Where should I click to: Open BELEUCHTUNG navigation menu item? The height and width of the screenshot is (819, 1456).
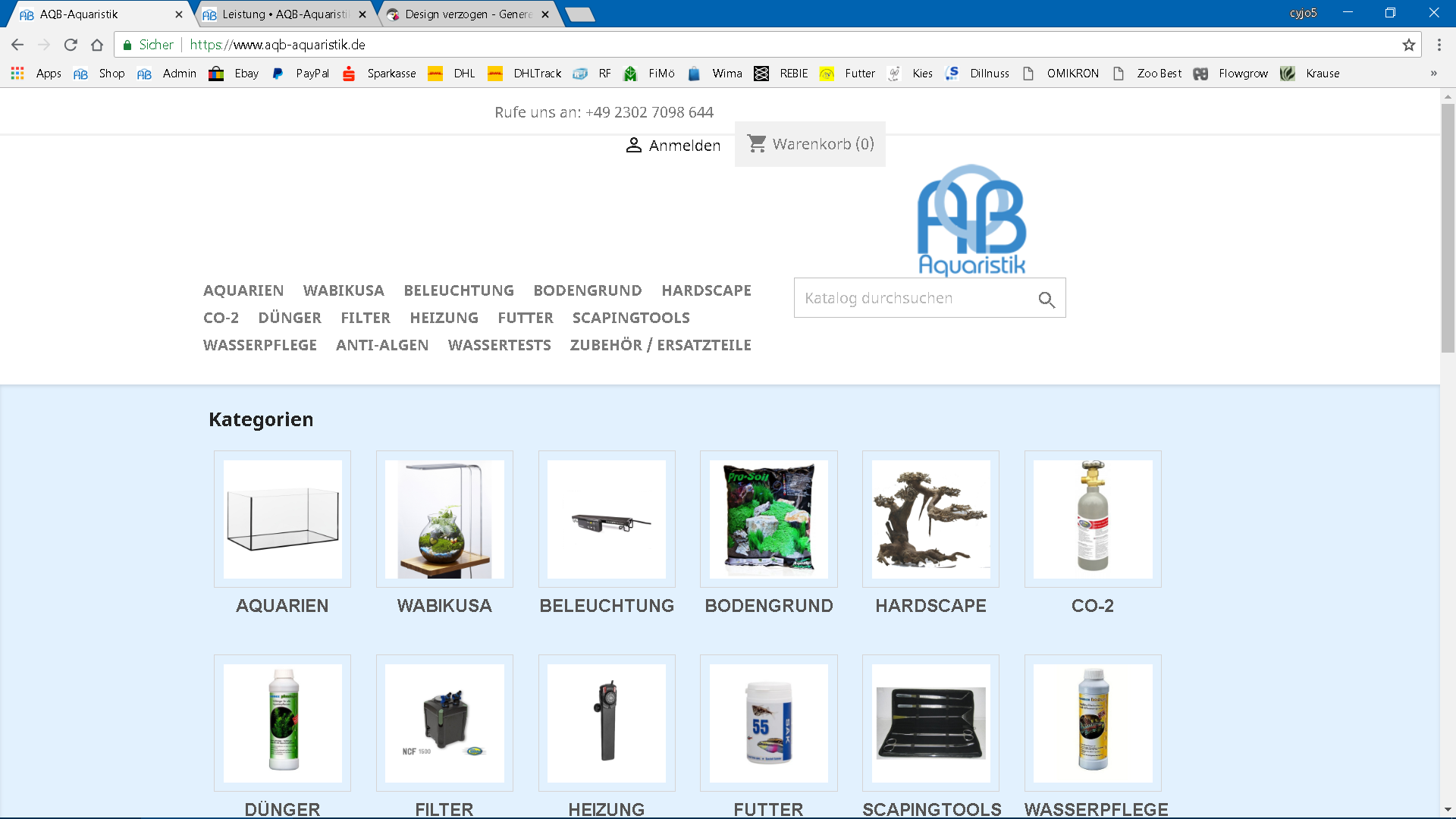[459, 290]
